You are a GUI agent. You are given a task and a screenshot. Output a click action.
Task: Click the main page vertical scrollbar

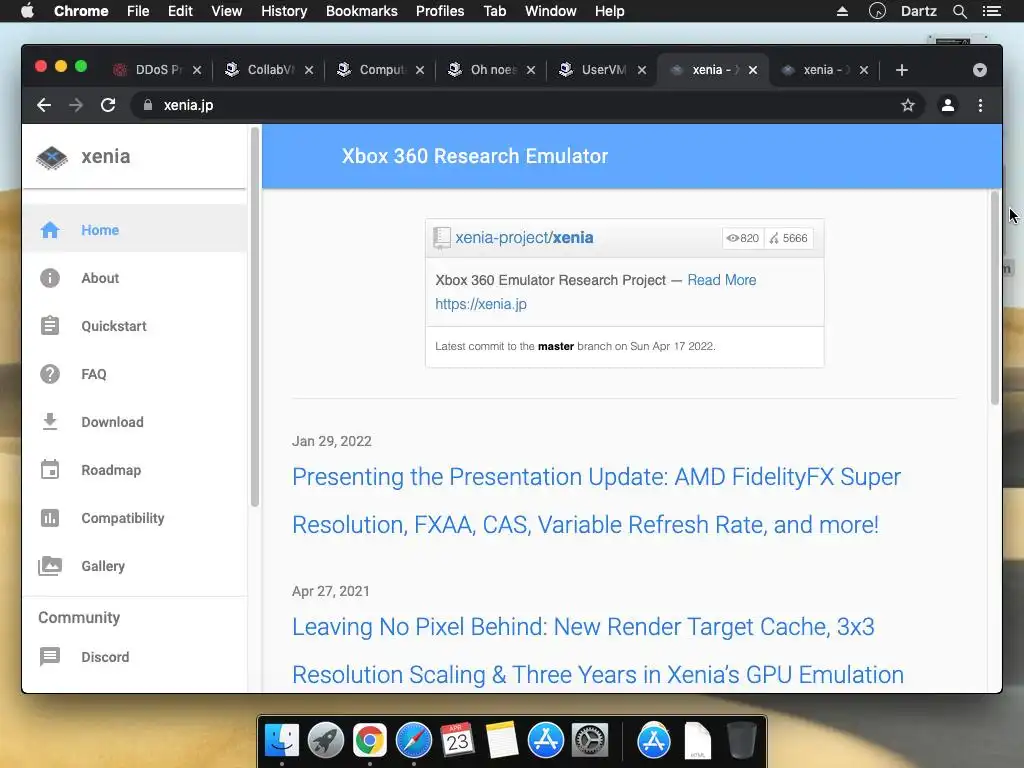click(995, 298)
